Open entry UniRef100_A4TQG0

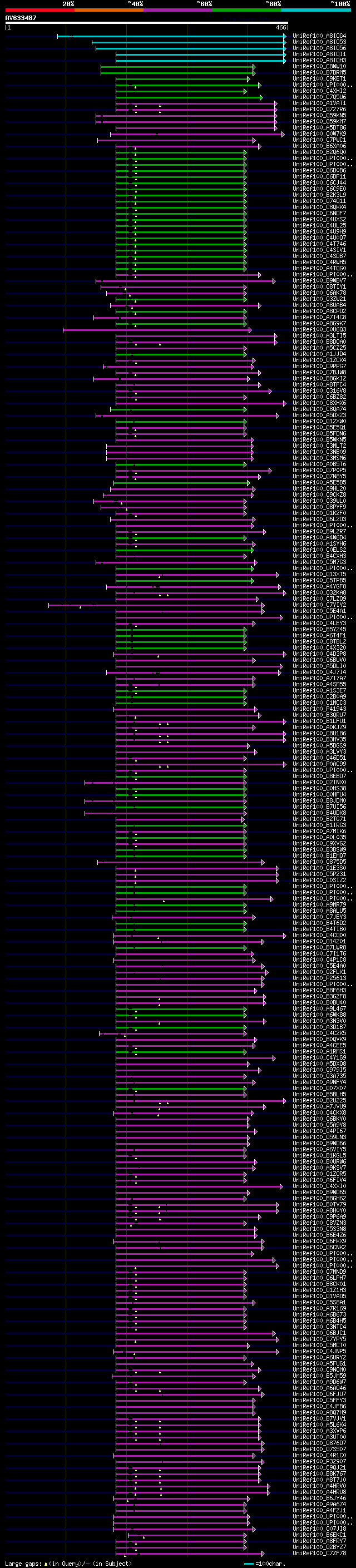319,269
